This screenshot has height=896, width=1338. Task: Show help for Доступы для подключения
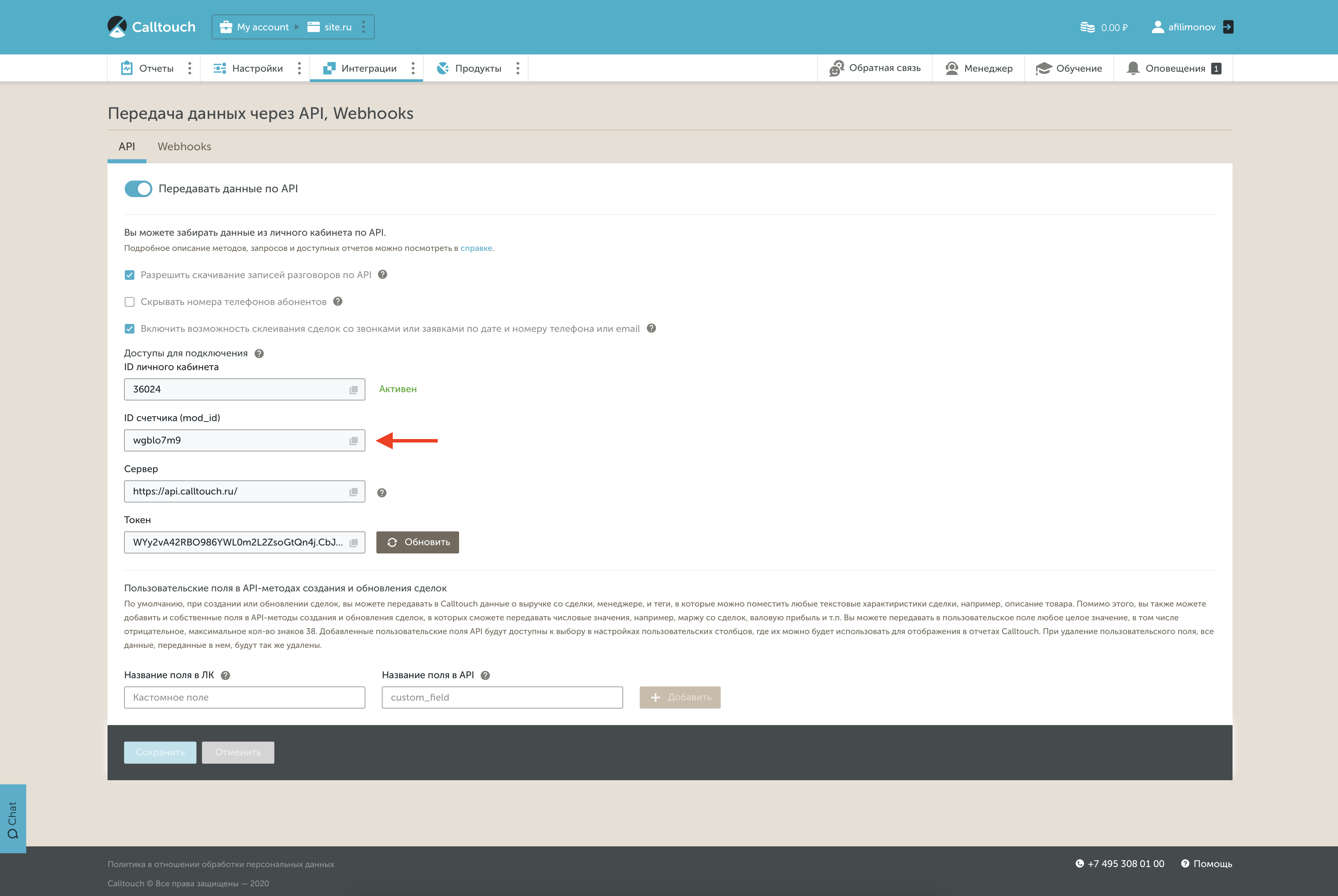(x=259, y=353)
